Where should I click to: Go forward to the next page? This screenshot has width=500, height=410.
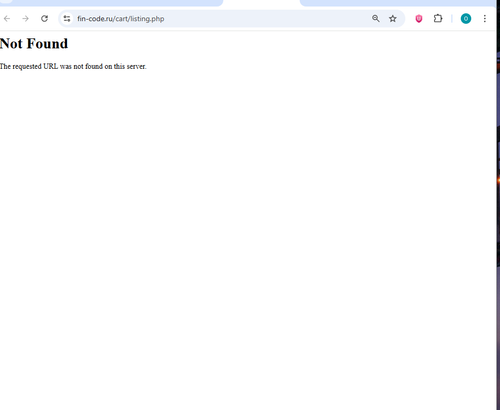tap(25, 19)
